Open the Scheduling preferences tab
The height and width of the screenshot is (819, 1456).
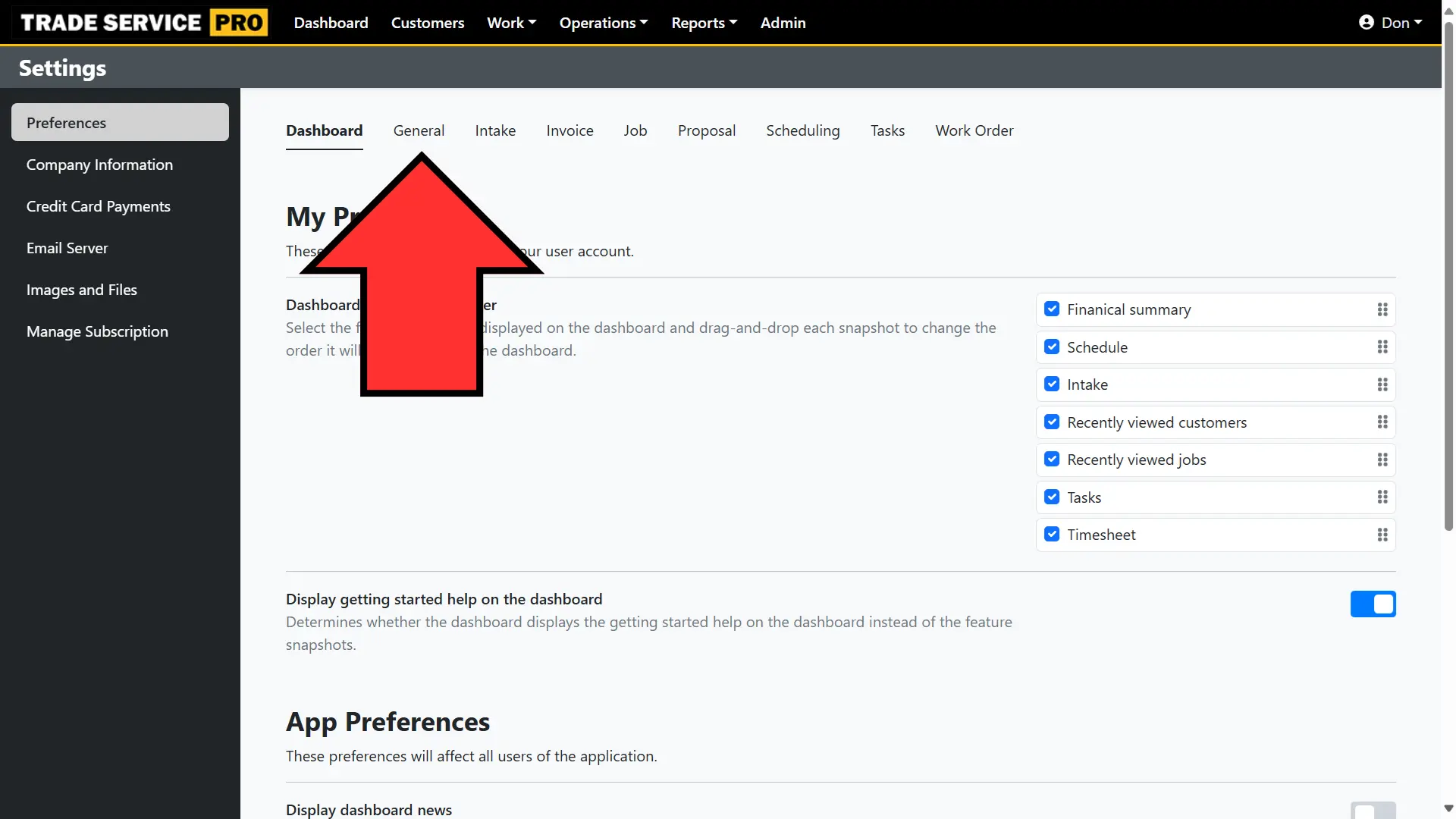click(802, 130)
